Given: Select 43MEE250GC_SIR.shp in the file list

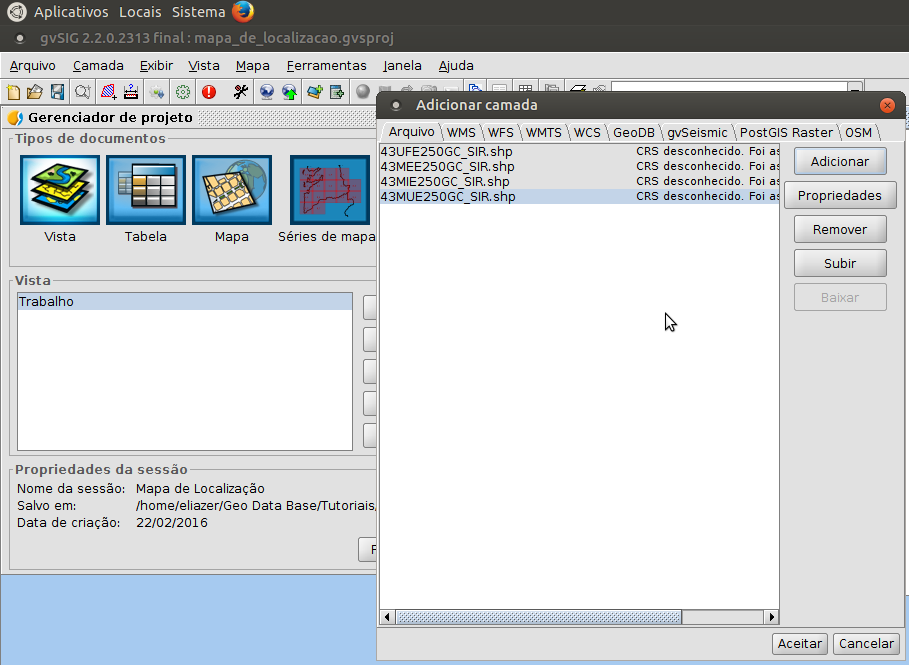Looking at the screenshot, I should [448, 166].
